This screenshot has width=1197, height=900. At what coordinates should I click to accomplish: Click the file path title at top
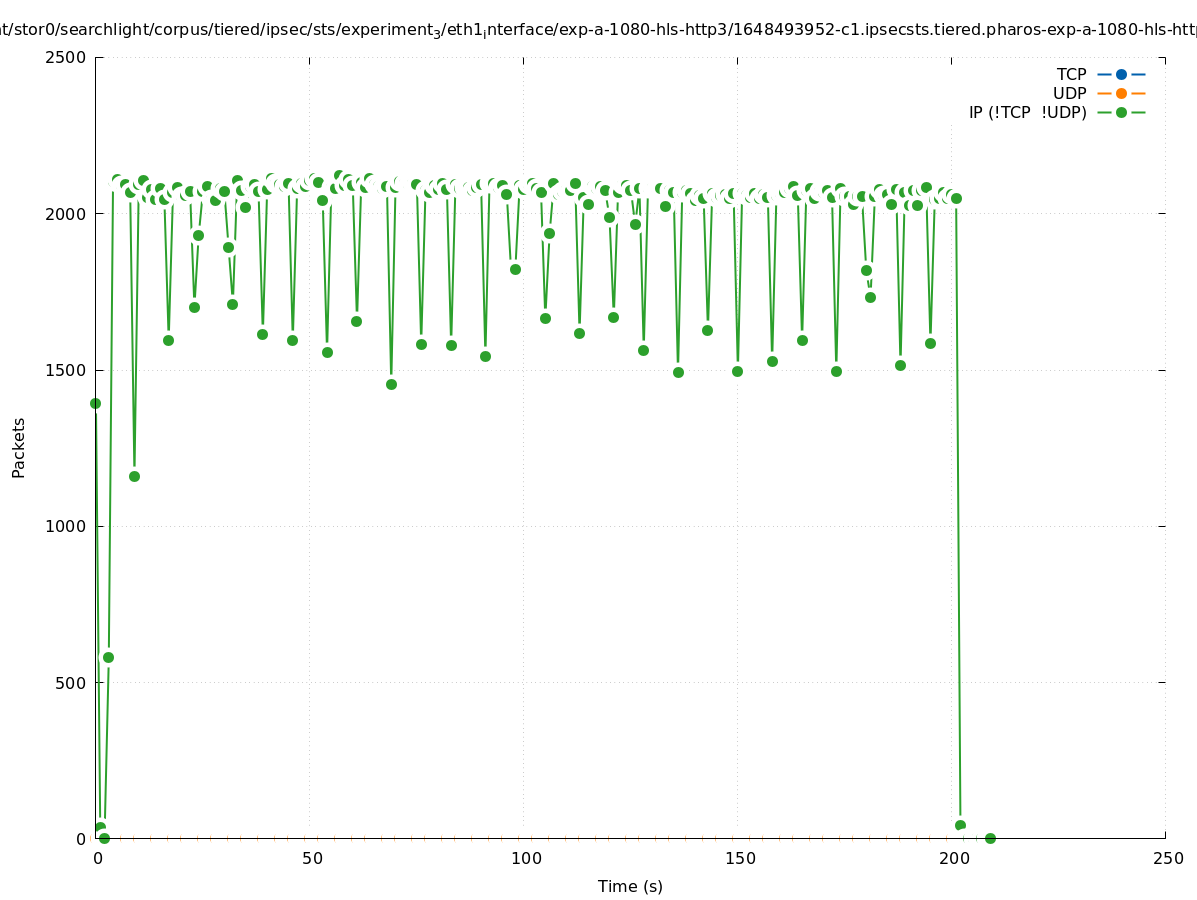coord(598,30)
